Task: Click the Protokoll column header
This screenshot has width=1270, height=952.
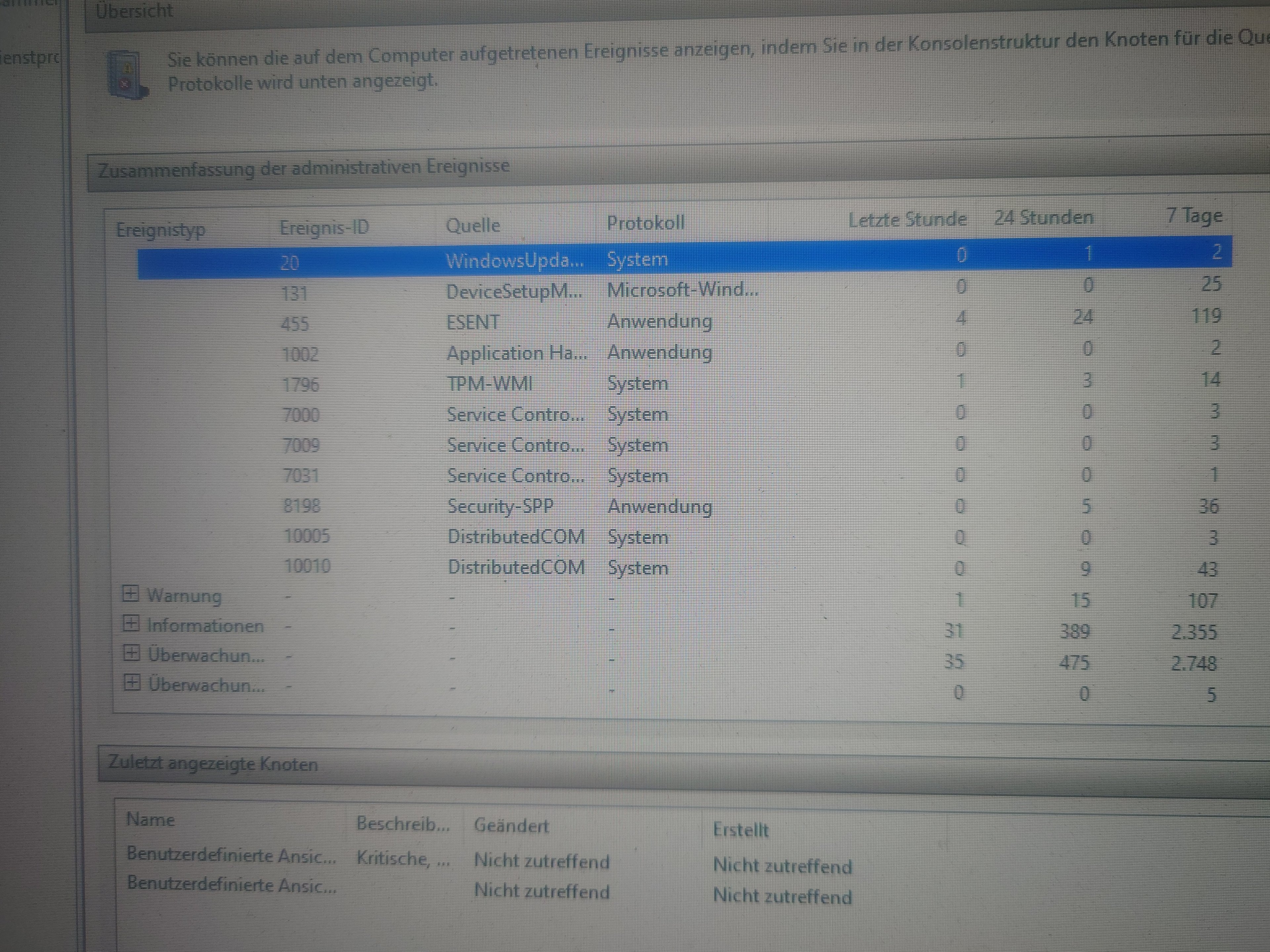Action: coord(645,223)
